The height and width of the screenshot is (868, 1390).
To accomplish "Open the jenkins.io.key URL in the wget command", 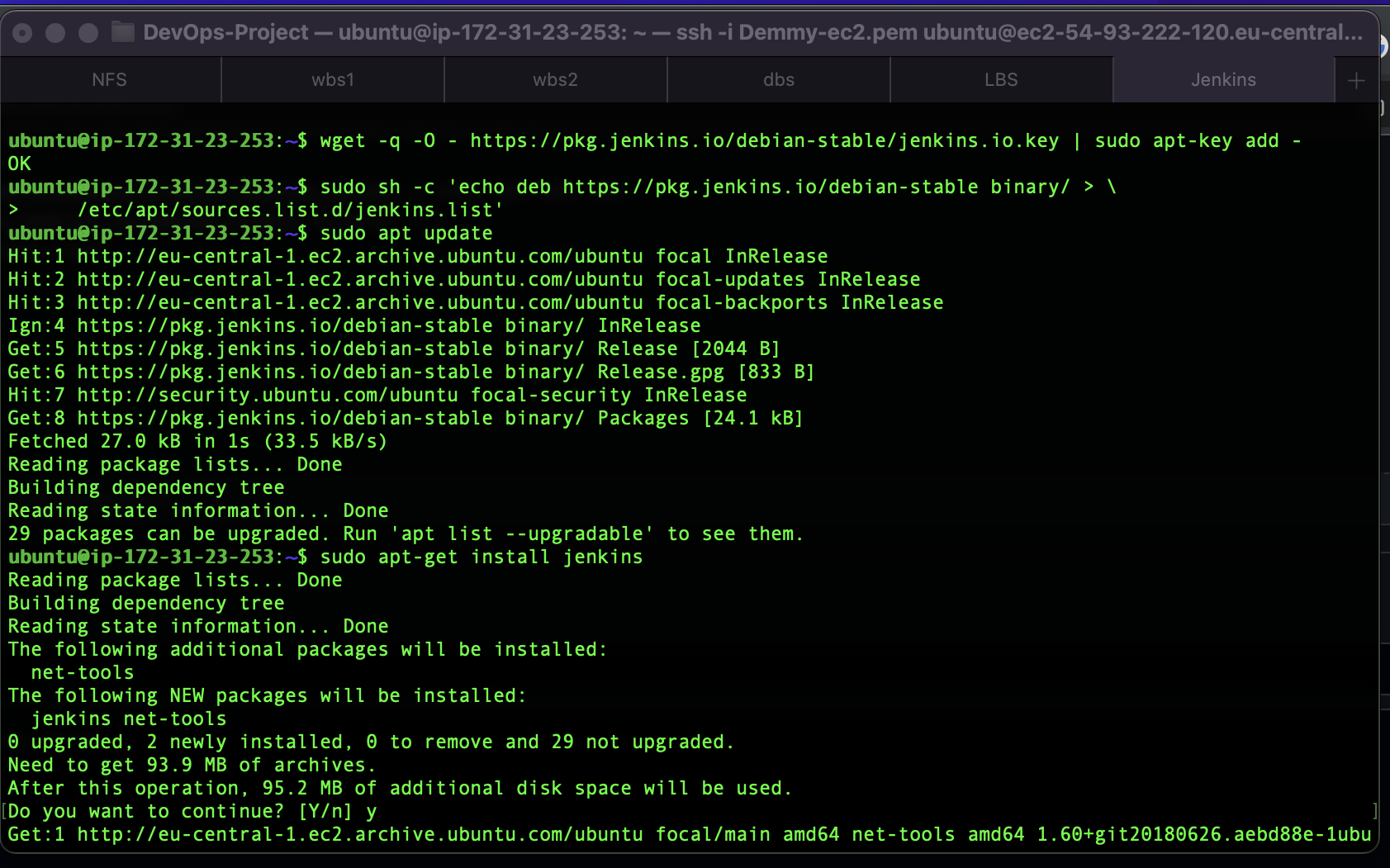I will click(764, 140).
